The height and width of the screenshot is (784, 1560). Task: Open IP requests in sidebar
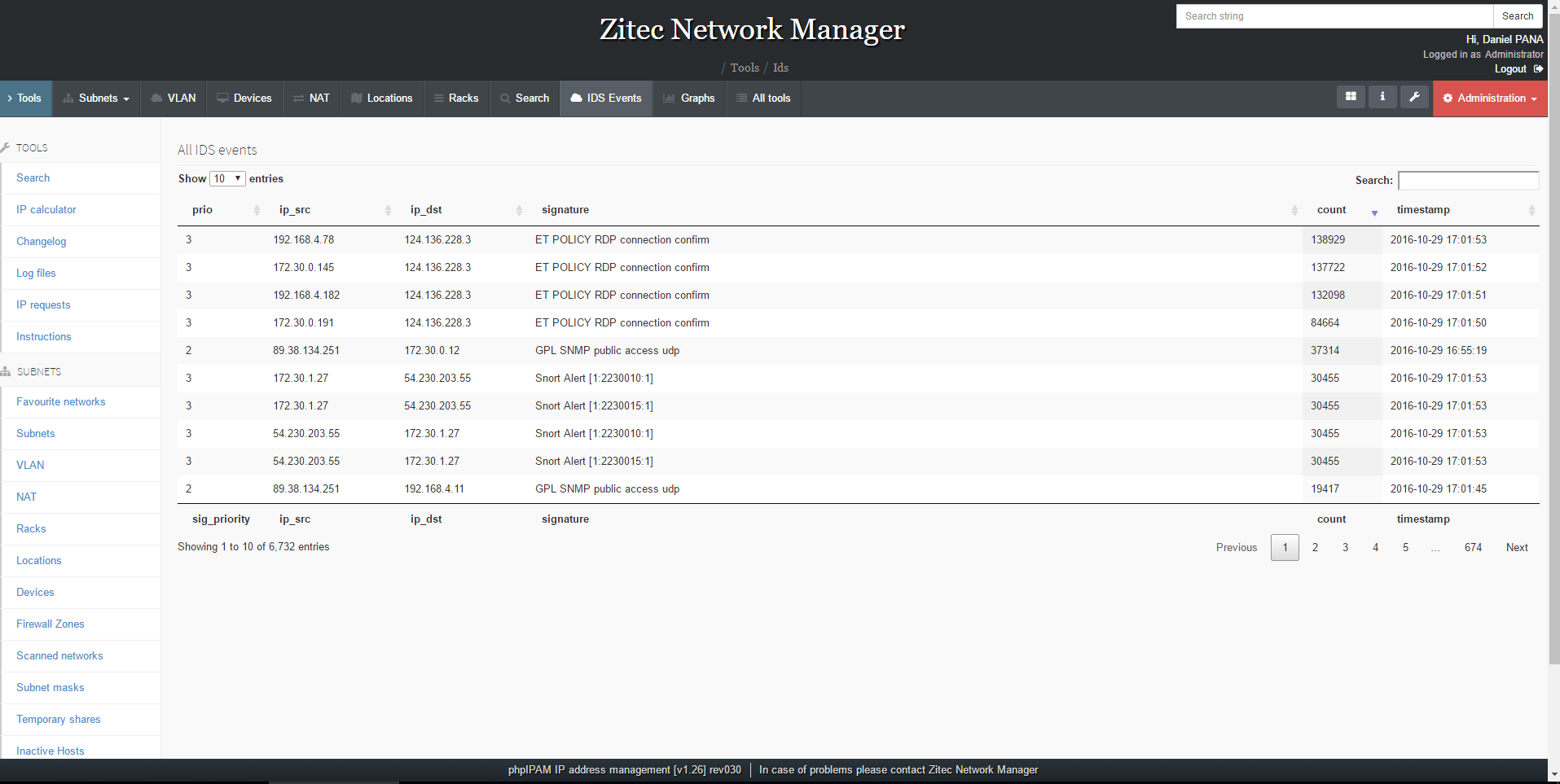(43, 305)
